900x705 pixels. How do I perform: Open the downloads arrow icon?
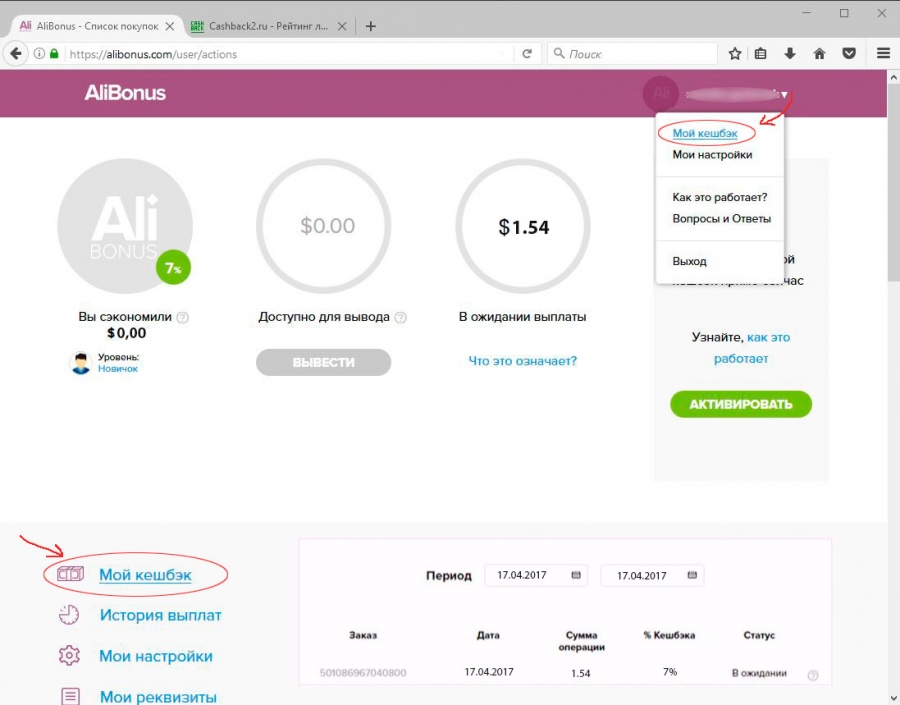790,54
